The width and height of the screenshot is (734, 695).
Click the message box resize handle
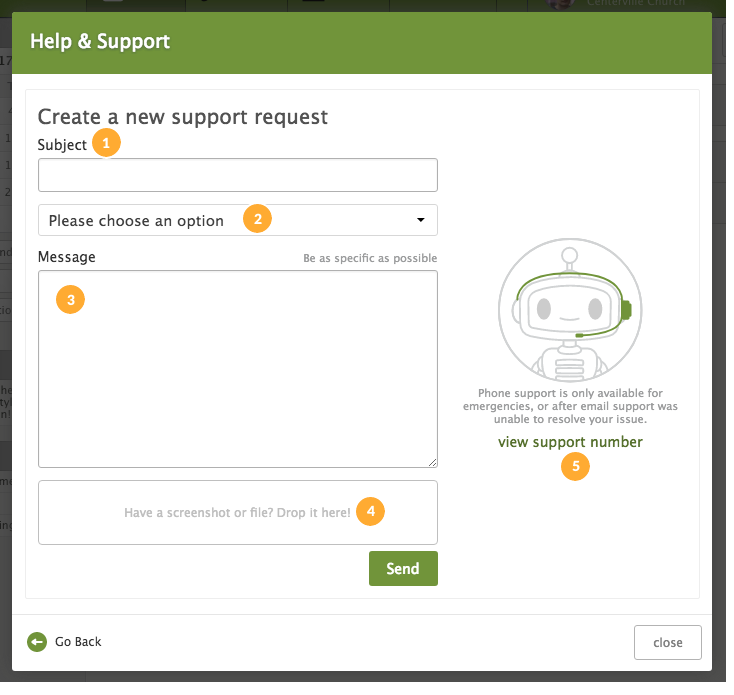pos(433,462)
